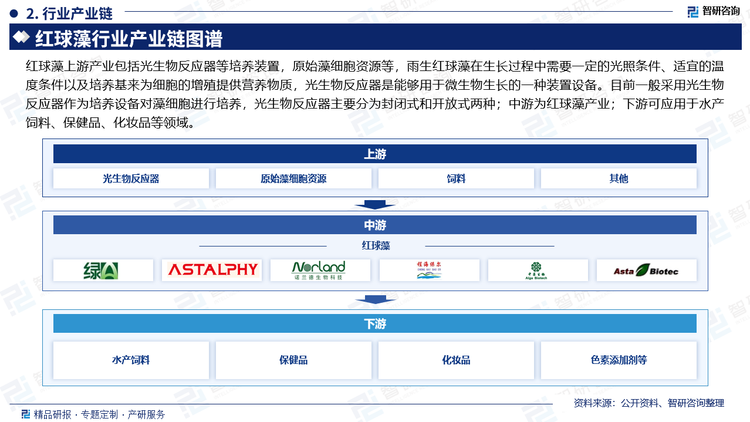
Task: Select the 光生物反应器 box
Action: (131, 178)
